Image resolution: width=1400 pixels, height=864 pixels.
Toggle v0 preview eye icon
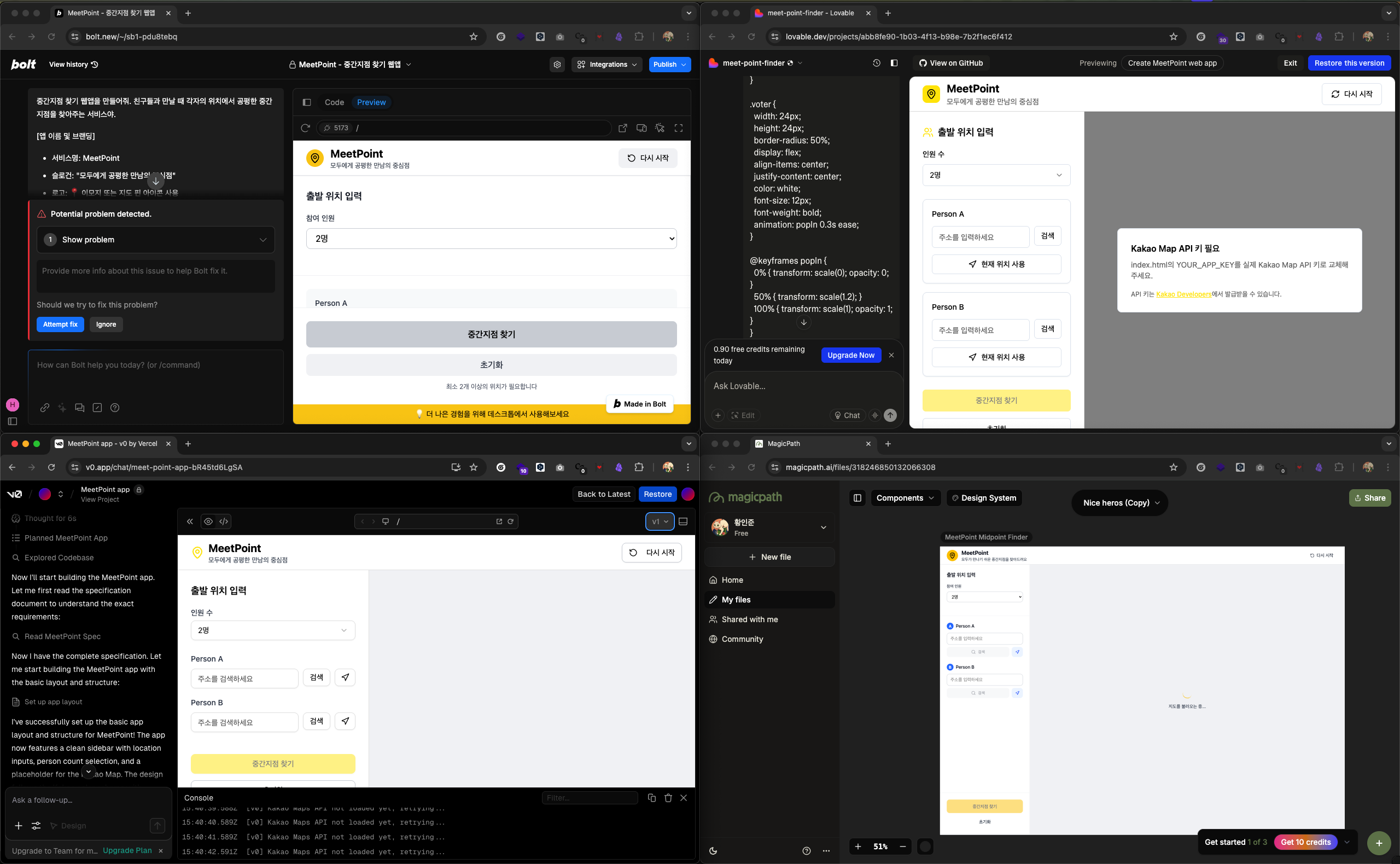(208, 521)
